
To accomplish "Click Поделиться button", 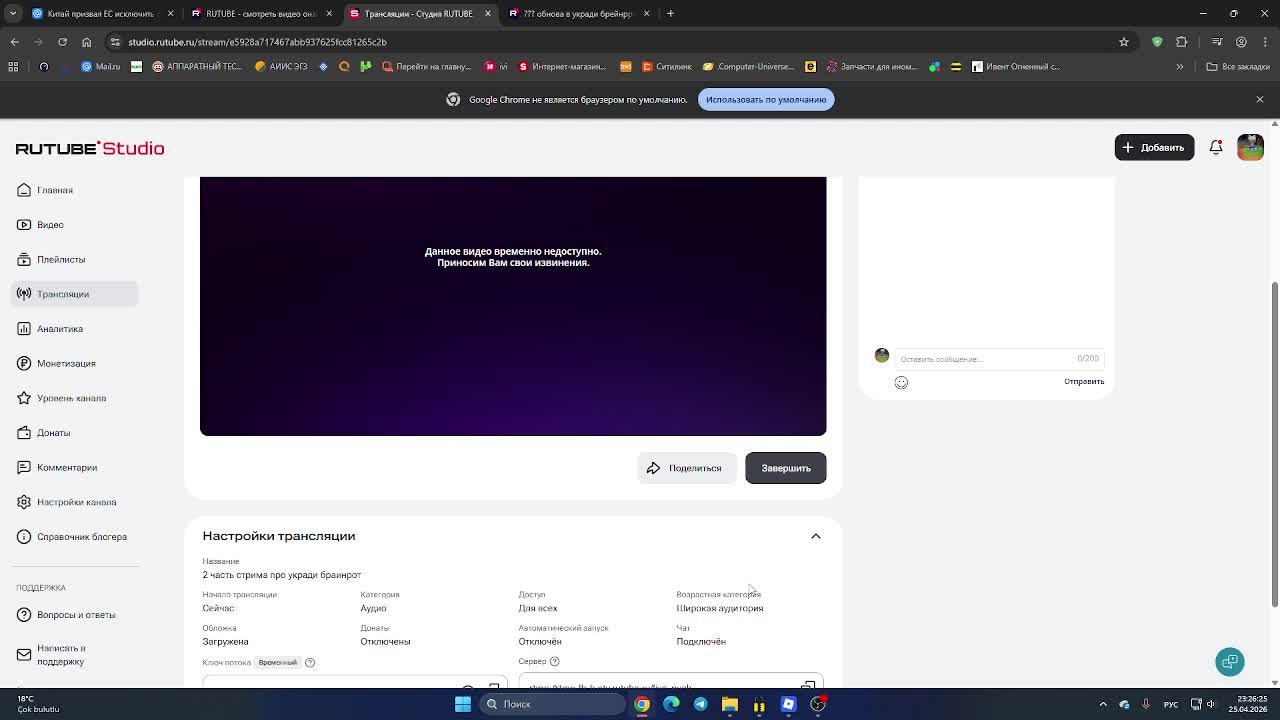I will 687,468.
